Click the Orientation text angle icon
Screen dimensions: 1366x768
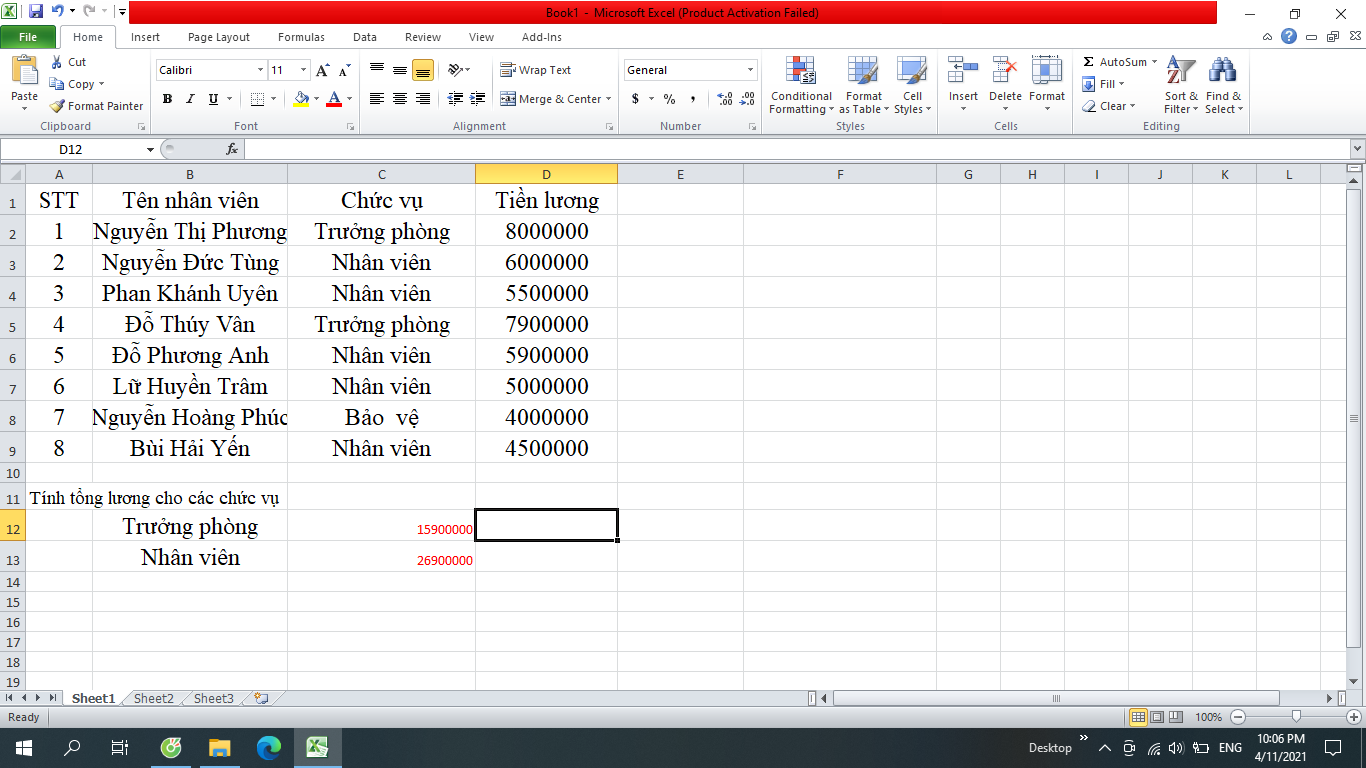[x=455, y=70]
